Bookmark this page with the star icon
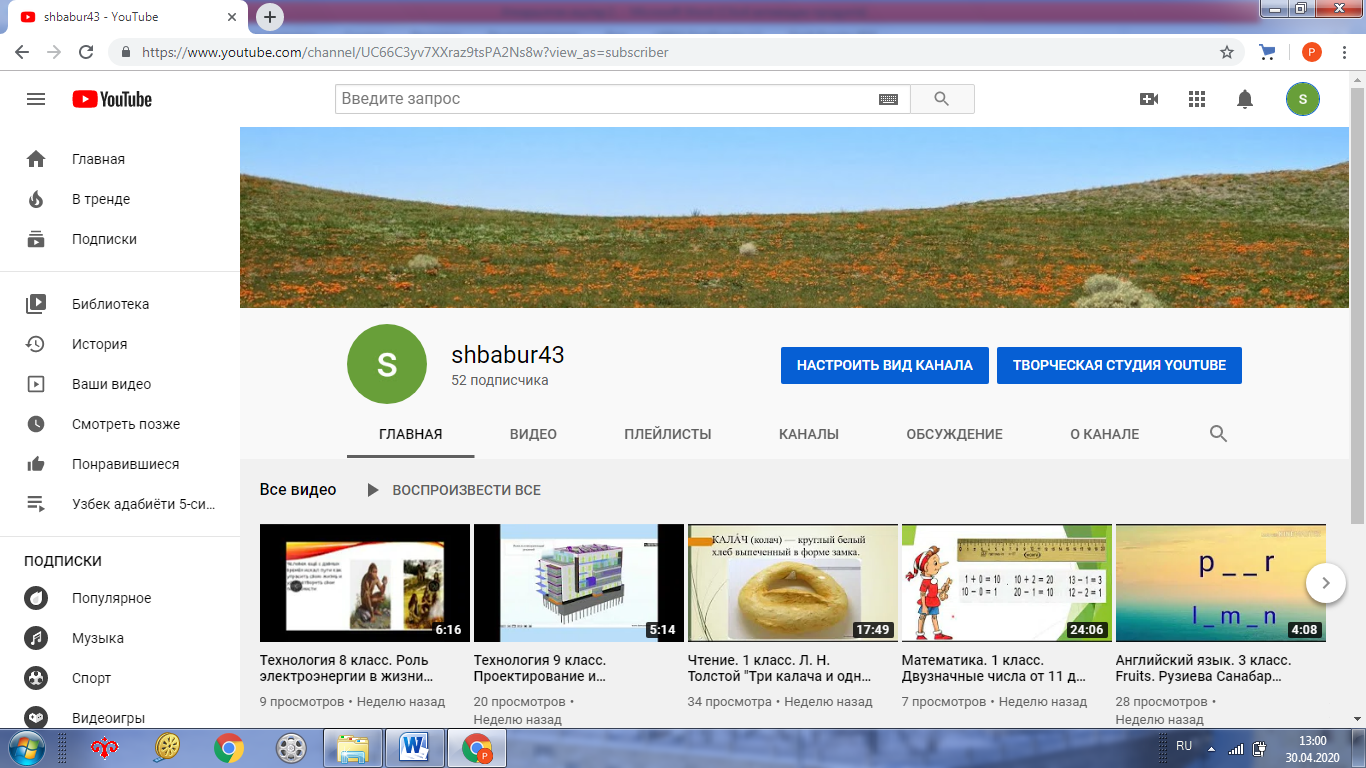 point(1227,52)
